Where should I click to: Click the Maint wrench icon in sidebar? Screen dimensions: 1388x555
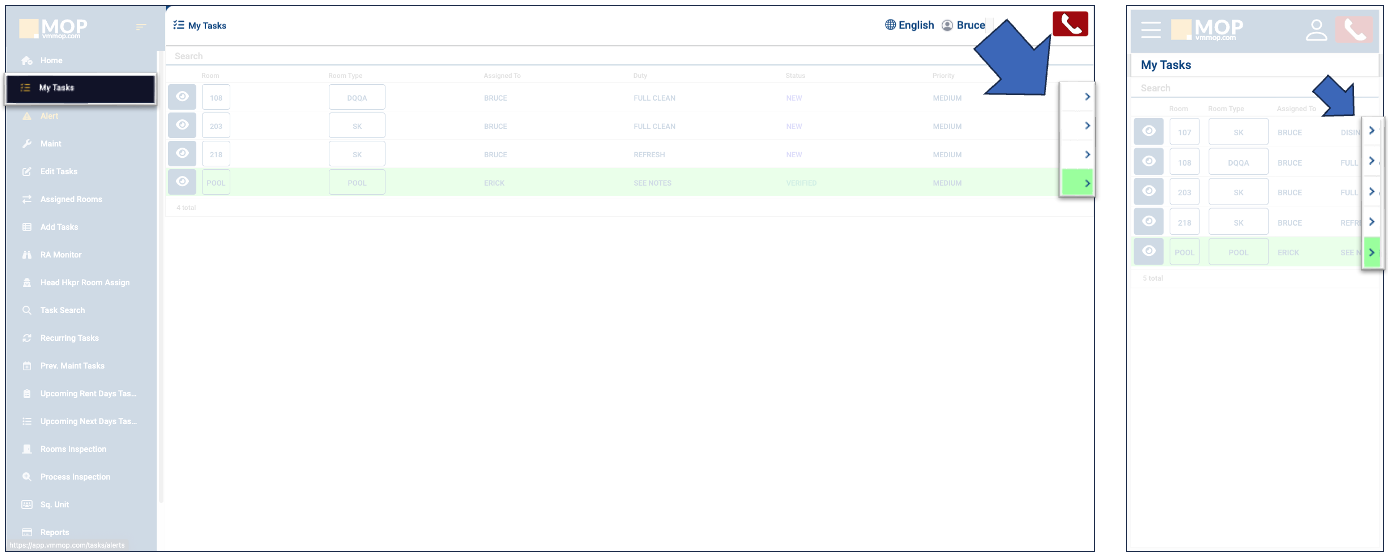tap(27, 144)
